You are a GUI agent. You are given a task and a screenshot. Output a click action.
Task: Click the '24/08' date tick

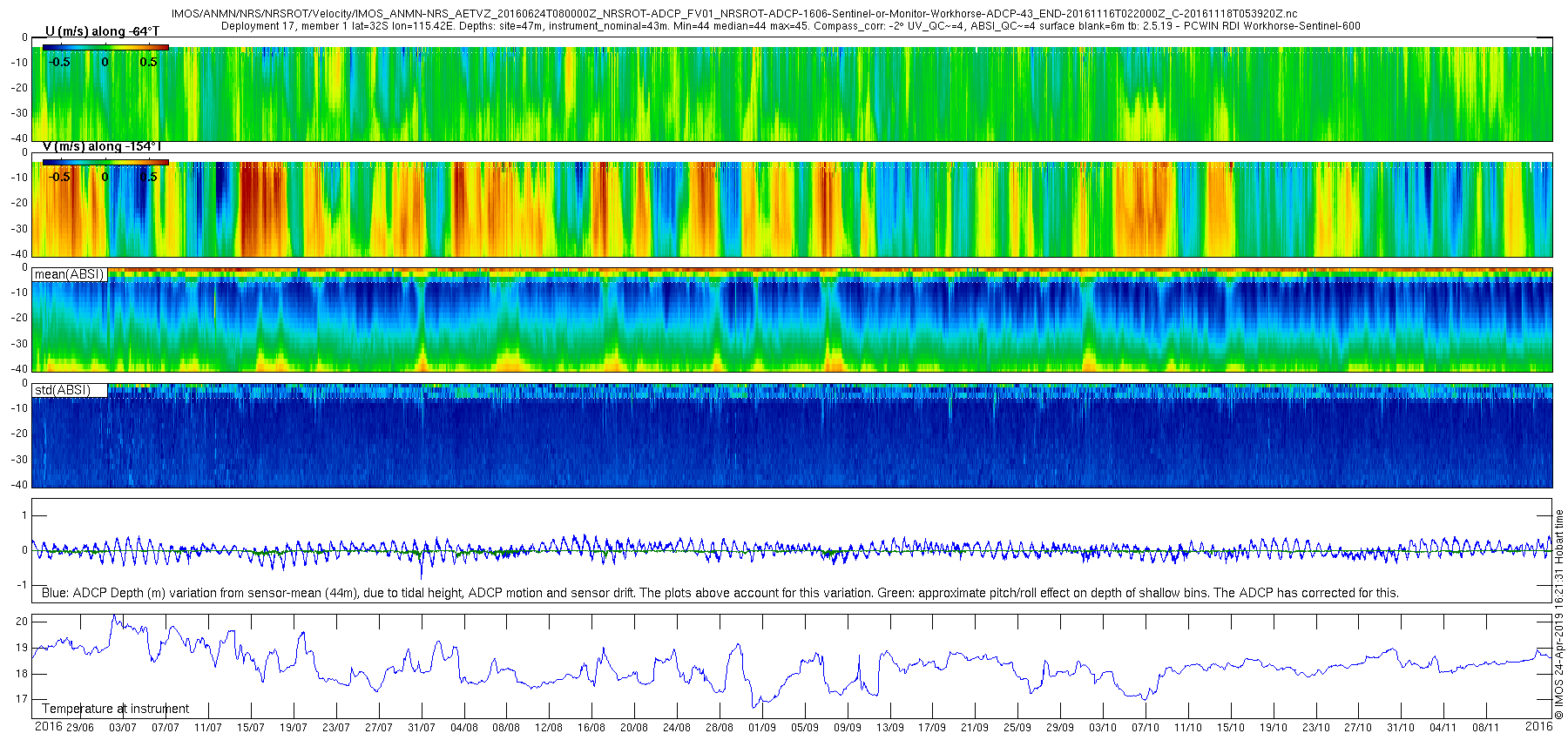coord(676,728)
